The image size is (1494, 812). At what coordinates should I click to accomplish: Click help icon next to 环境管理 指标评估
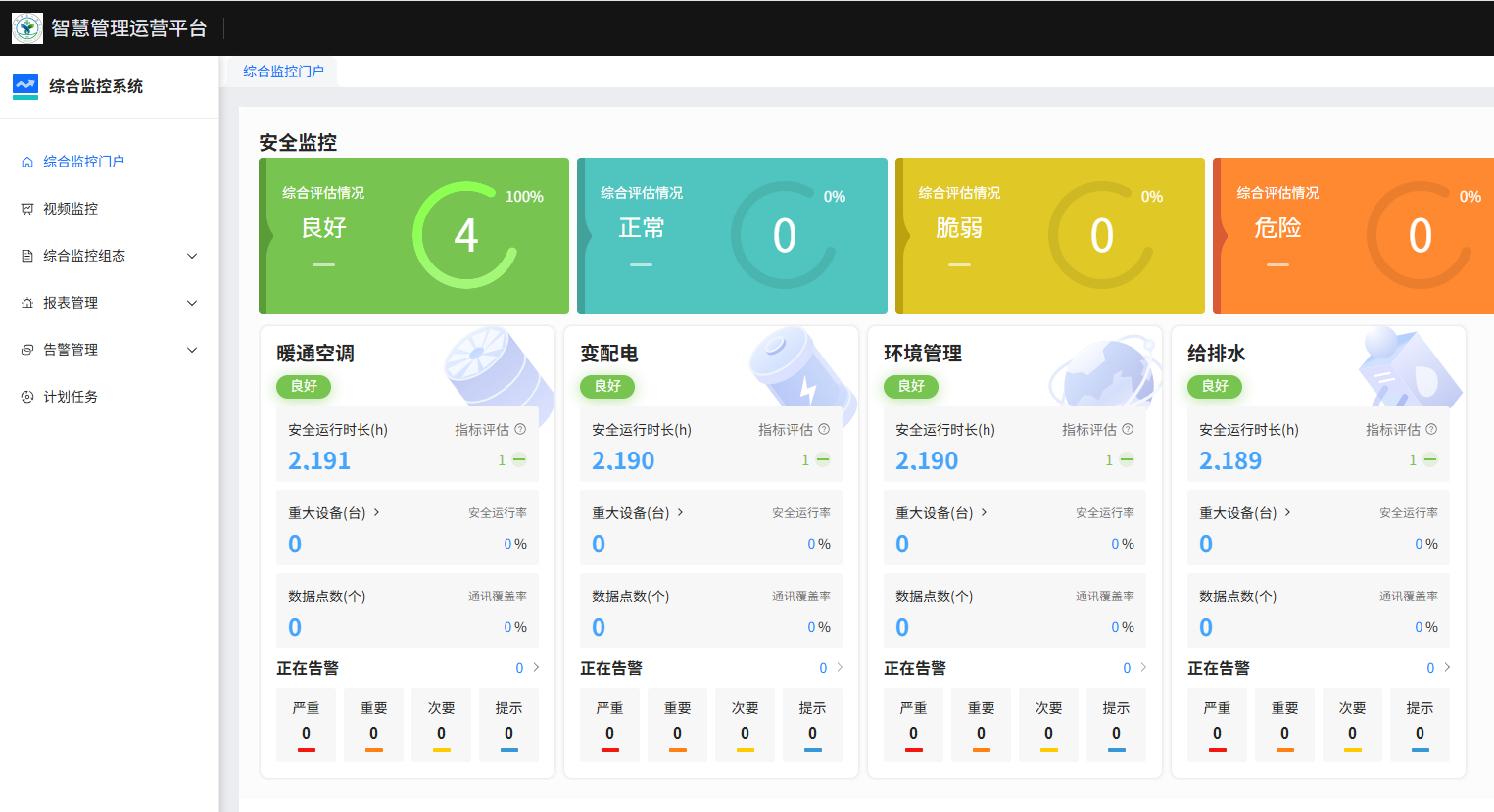(1128, 429)
